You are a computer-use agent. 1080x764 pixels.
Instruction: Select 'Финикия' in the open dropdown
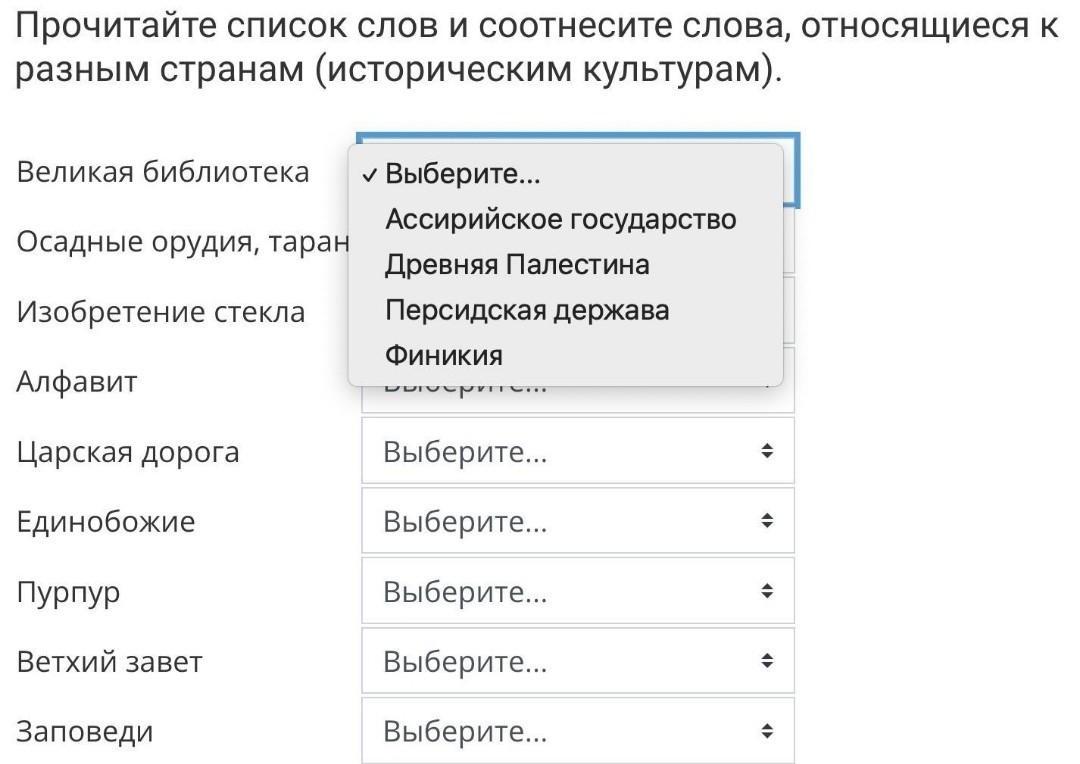(x=444, y=355)
